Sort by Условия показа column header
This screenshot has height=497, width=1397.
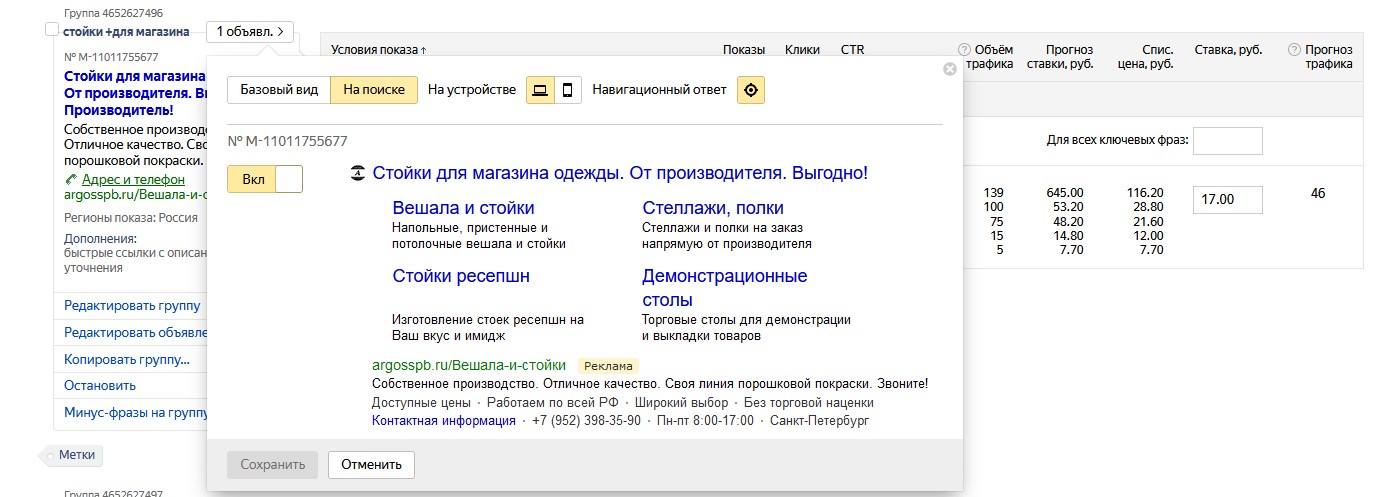point(378,50)
